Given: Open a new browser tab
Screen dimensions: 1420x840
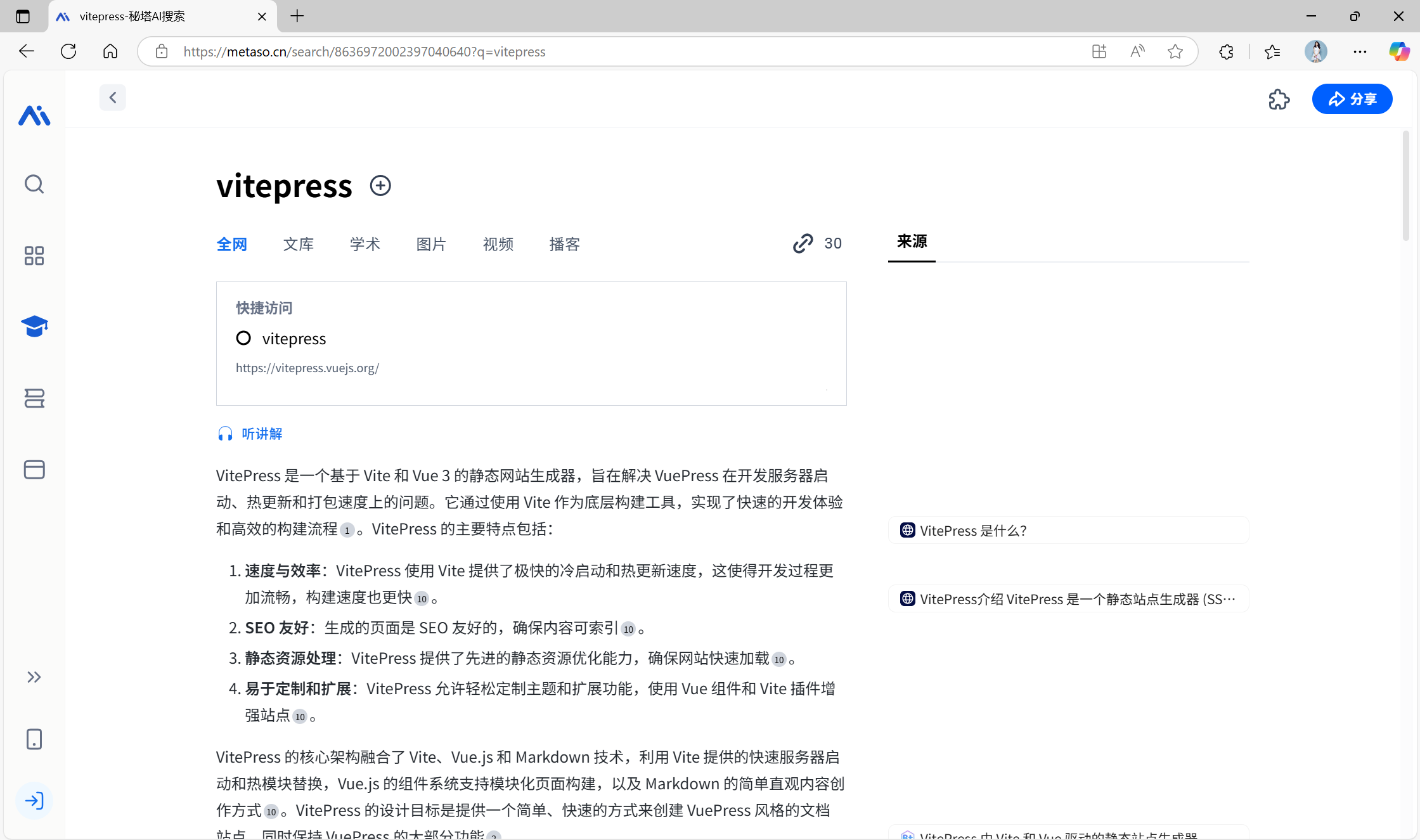Looking at the screenshot, I should coord(297,16).
